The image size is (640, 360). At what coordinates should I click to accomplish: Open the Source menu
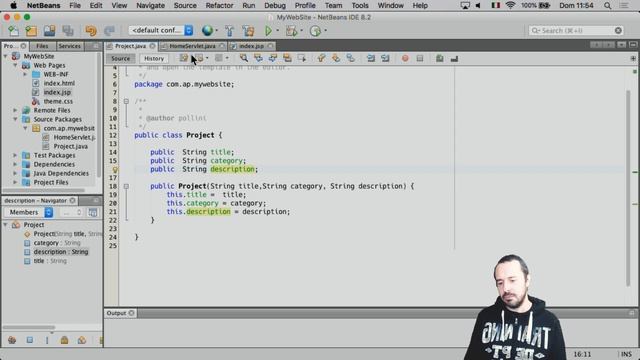tap(185, 6)
